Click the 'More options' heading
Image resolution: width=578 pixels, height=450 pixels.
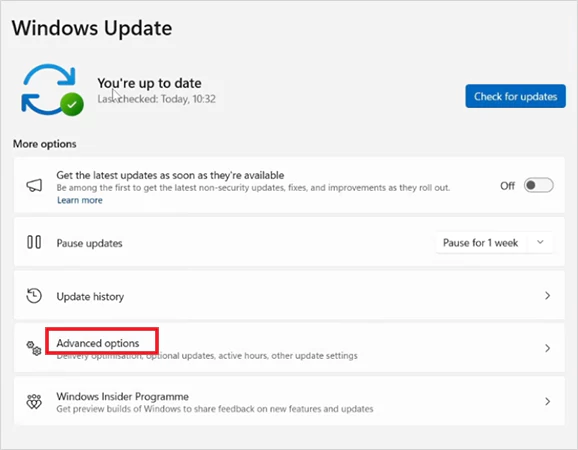click(x=45, y=144)
